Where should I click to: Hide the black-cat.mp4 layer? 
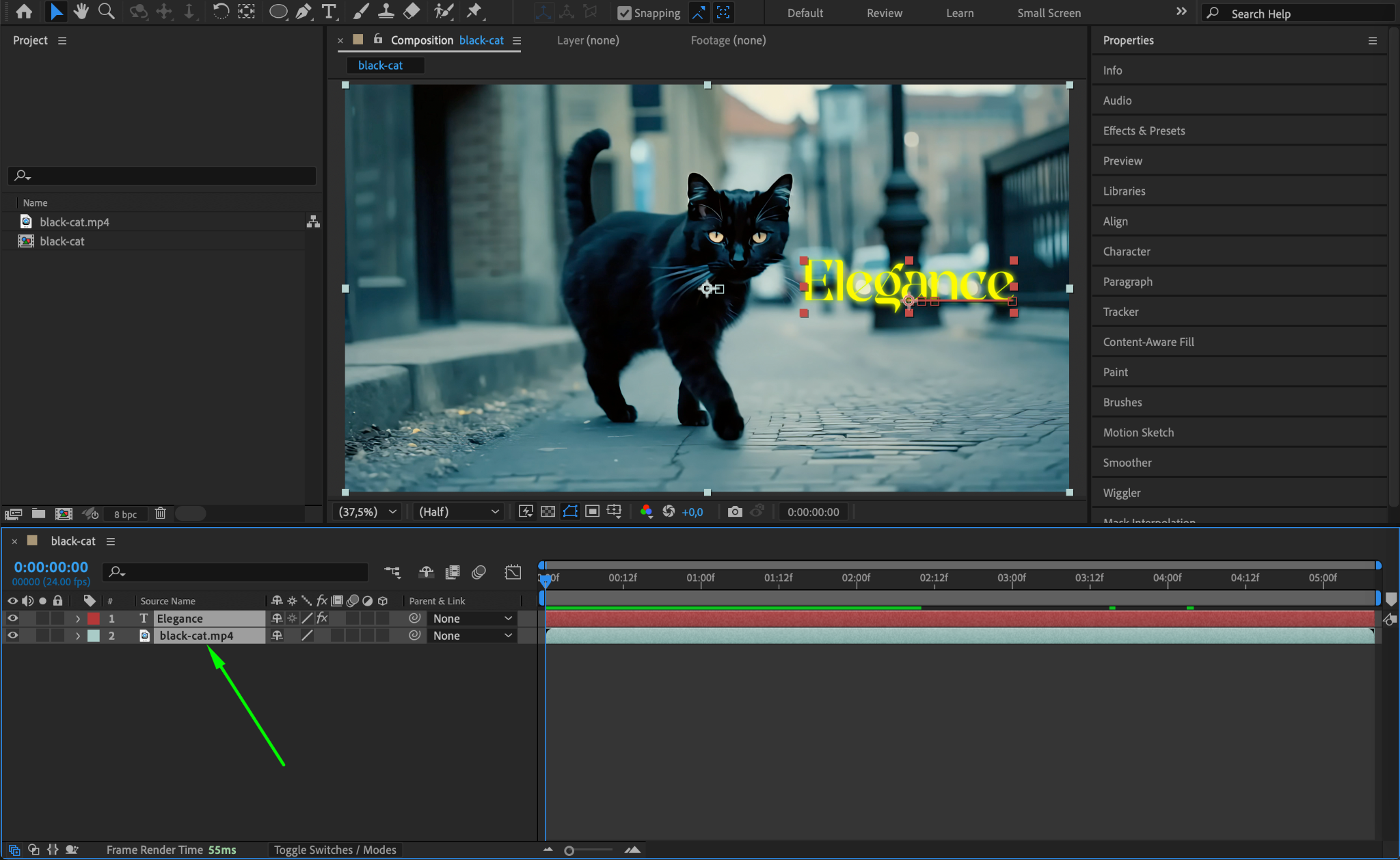(12, 635)
